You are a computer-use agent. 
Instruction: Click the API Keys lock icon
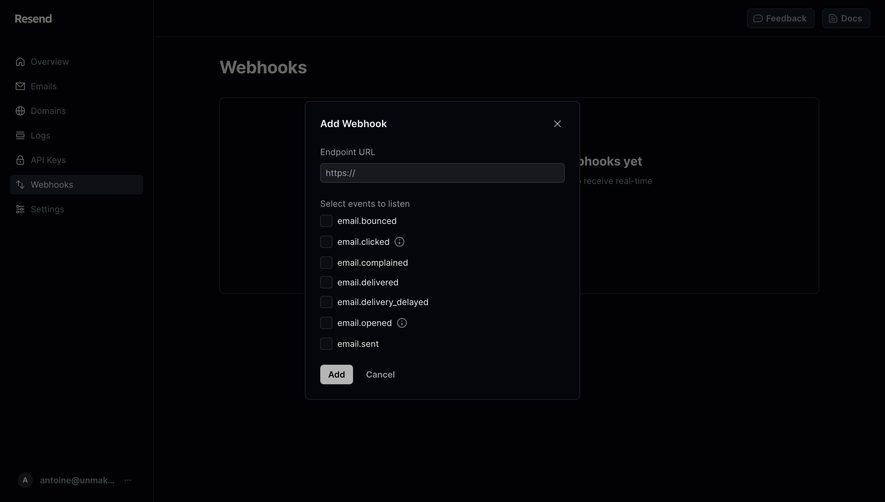[20, 160]
